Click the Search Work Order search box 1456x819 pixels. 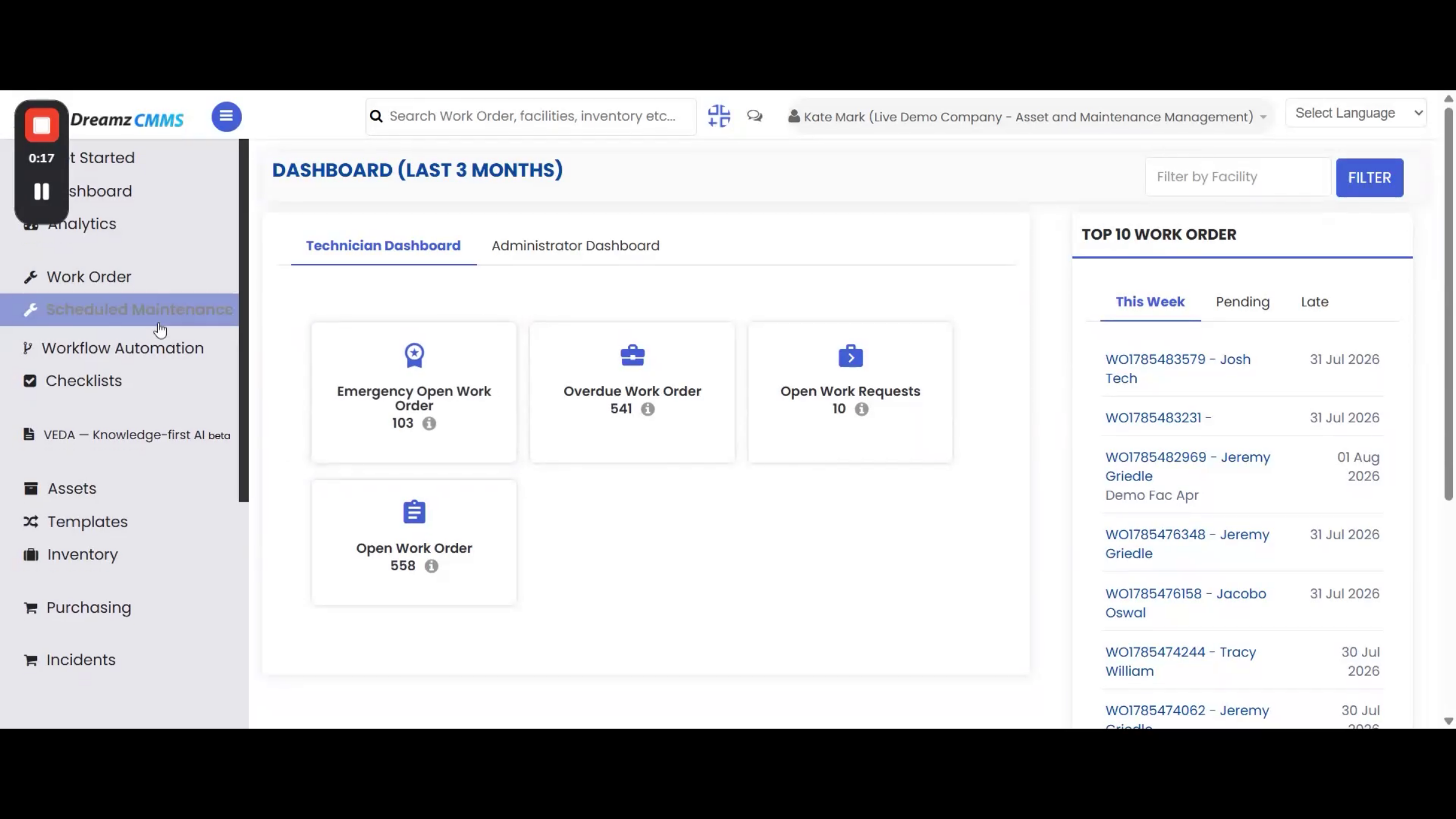[x=531, y=116]
